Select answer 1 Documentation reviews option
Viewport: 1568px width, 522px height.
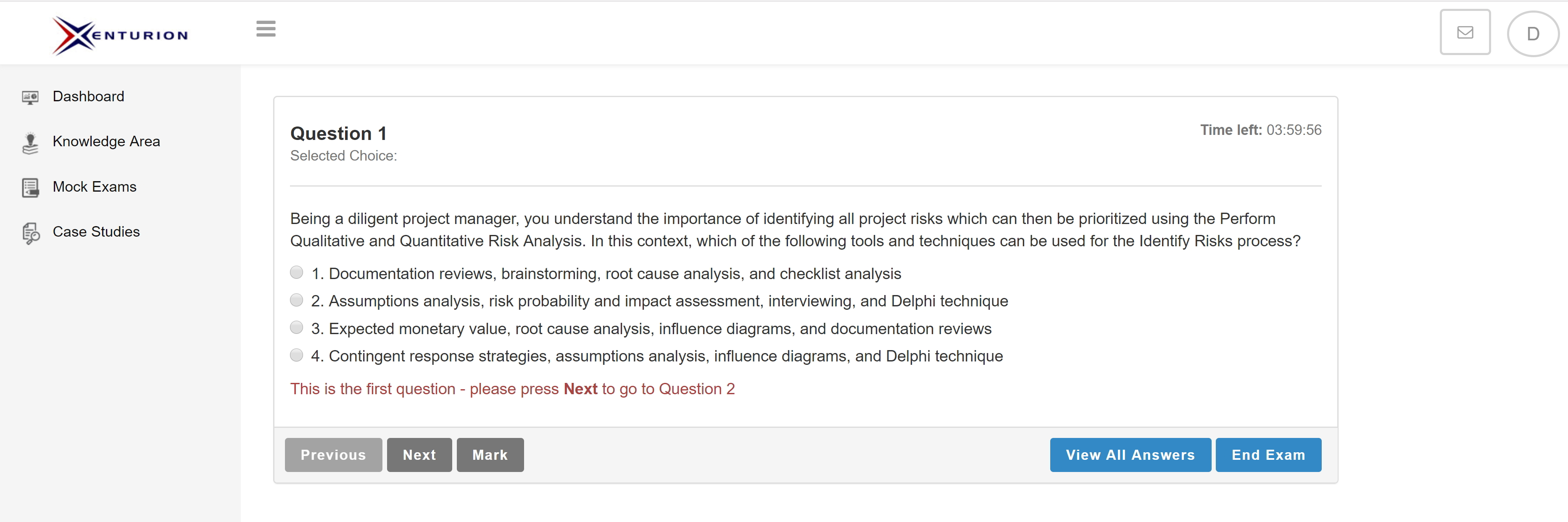(296, 273)
